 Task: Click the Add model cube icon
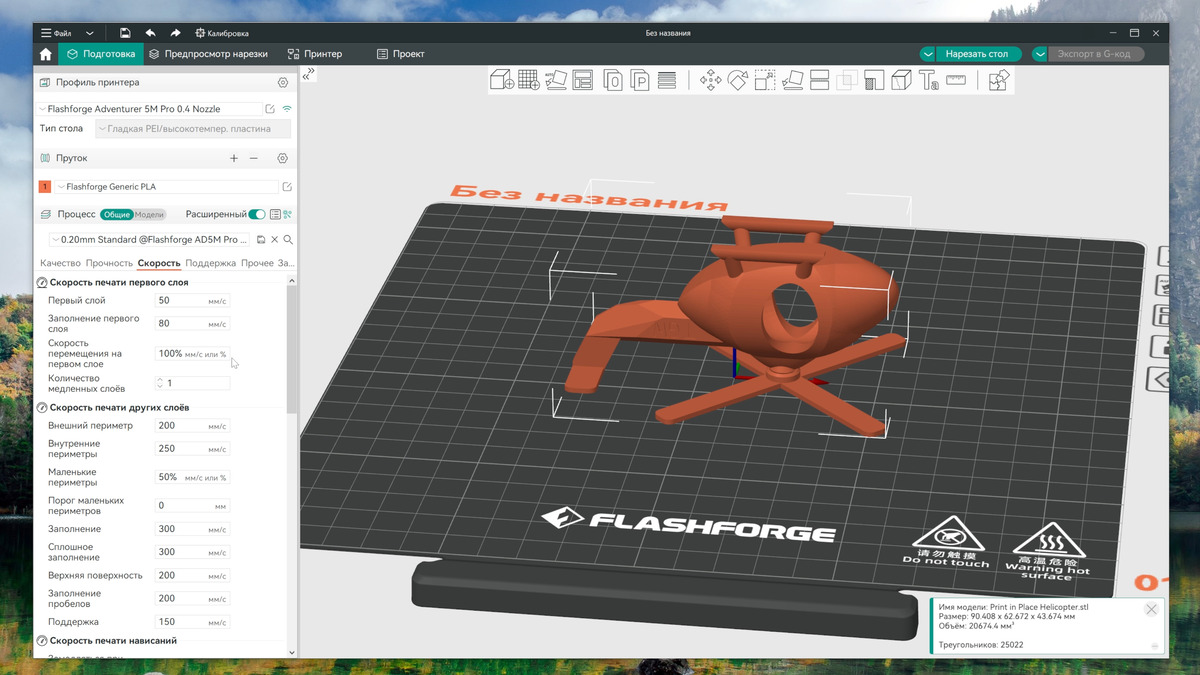502,80
